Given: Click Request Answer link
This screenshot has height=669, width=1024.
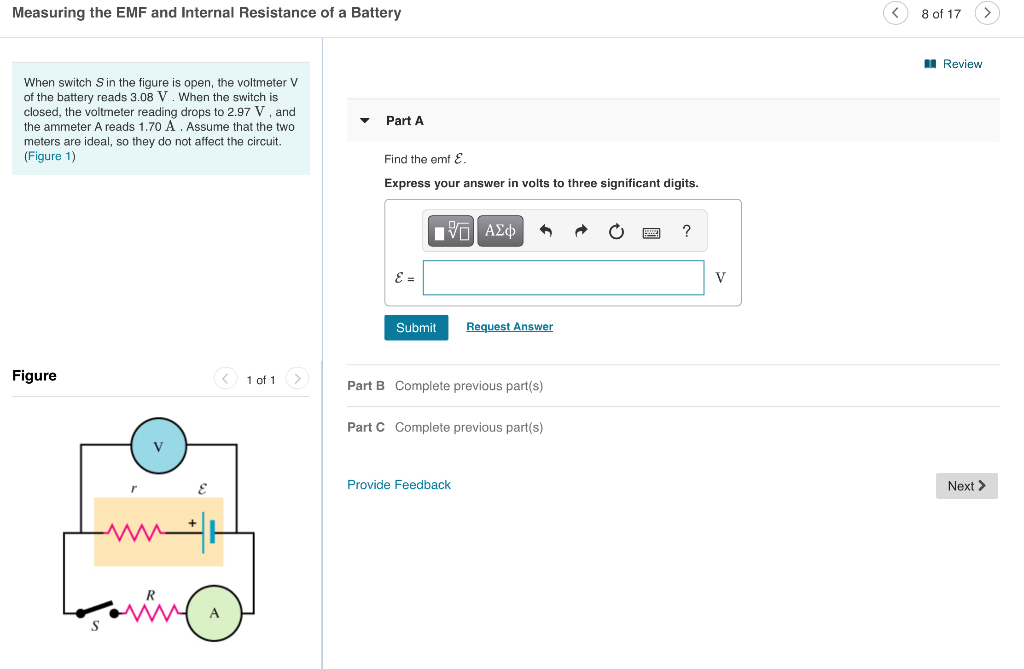Looking at the screenshot, I should [509, 326].
